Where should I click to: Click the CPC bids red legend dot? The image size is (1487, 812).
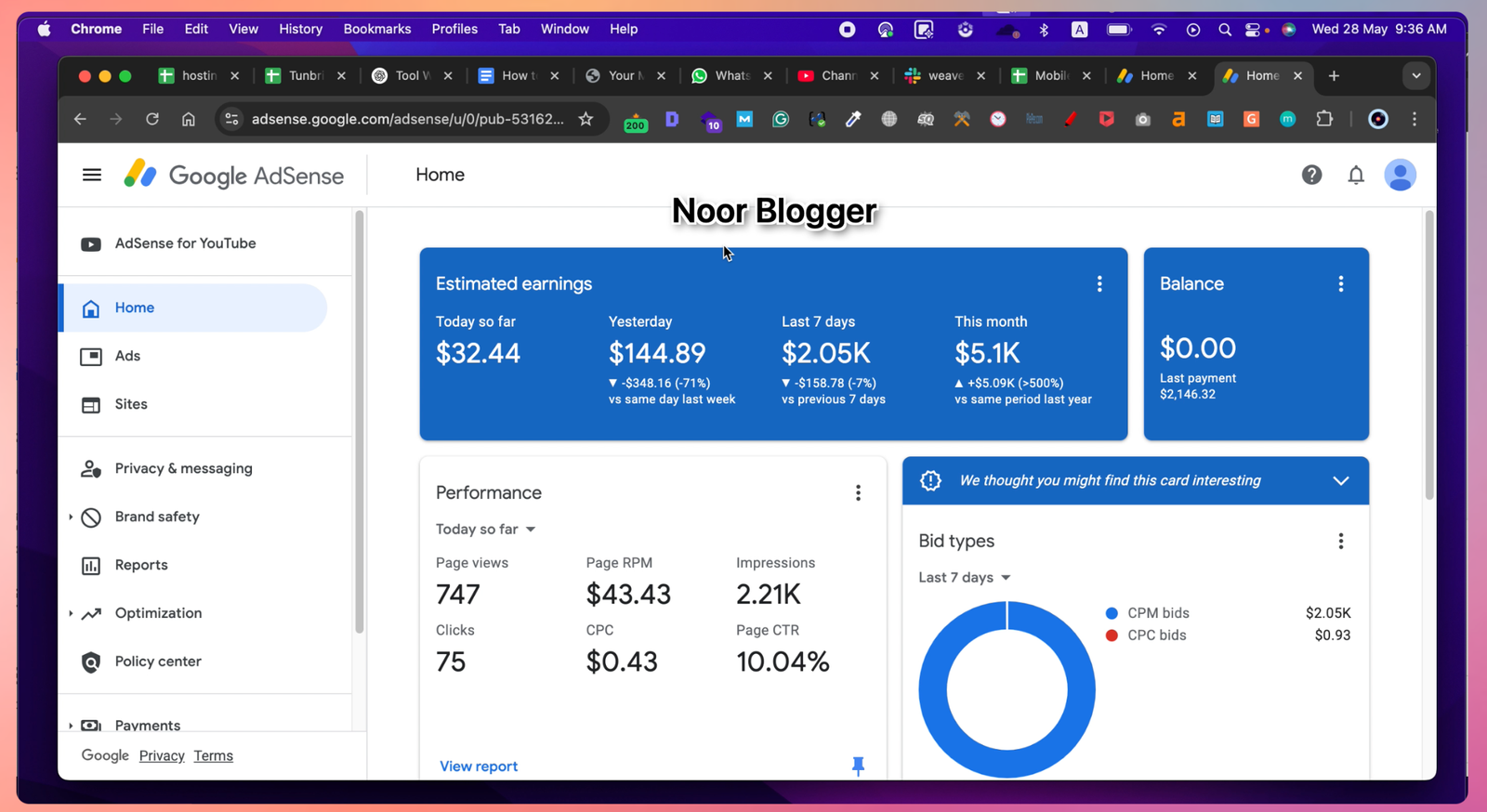1112,635
